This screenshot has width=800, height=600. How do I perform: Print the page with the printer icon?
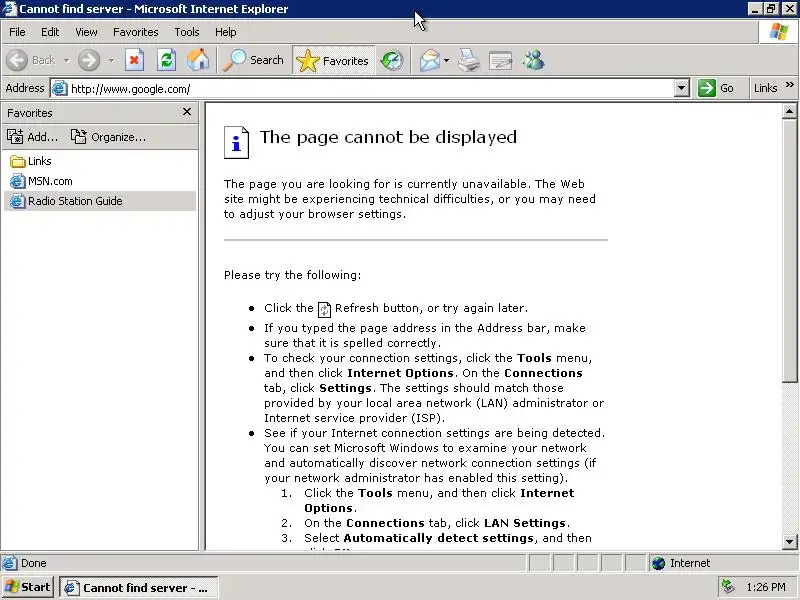(x=469, y=60)
